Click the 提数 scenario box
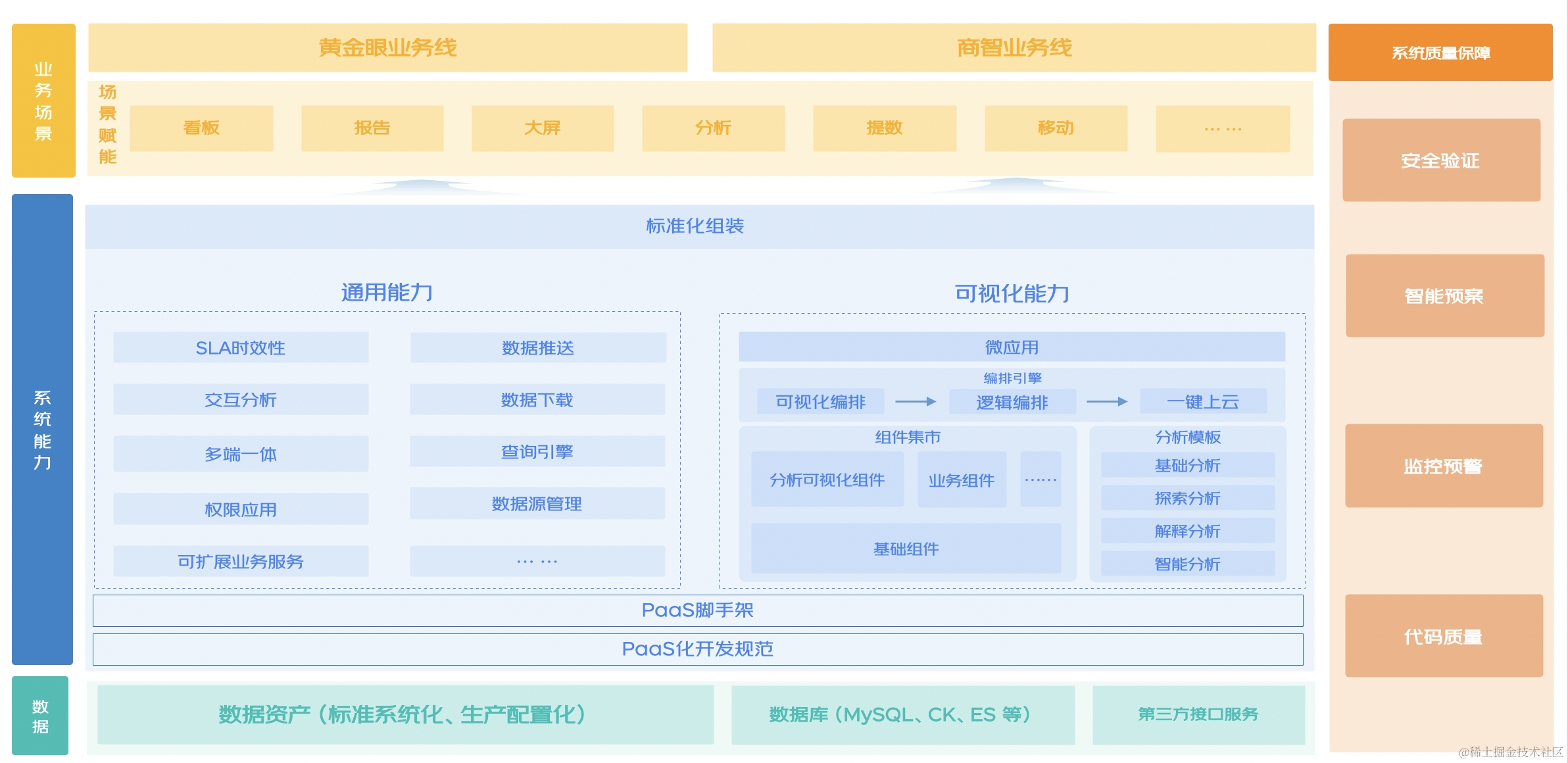Image resolution: width=1568 pixels, height=763 pixels. tap(885, 128)
